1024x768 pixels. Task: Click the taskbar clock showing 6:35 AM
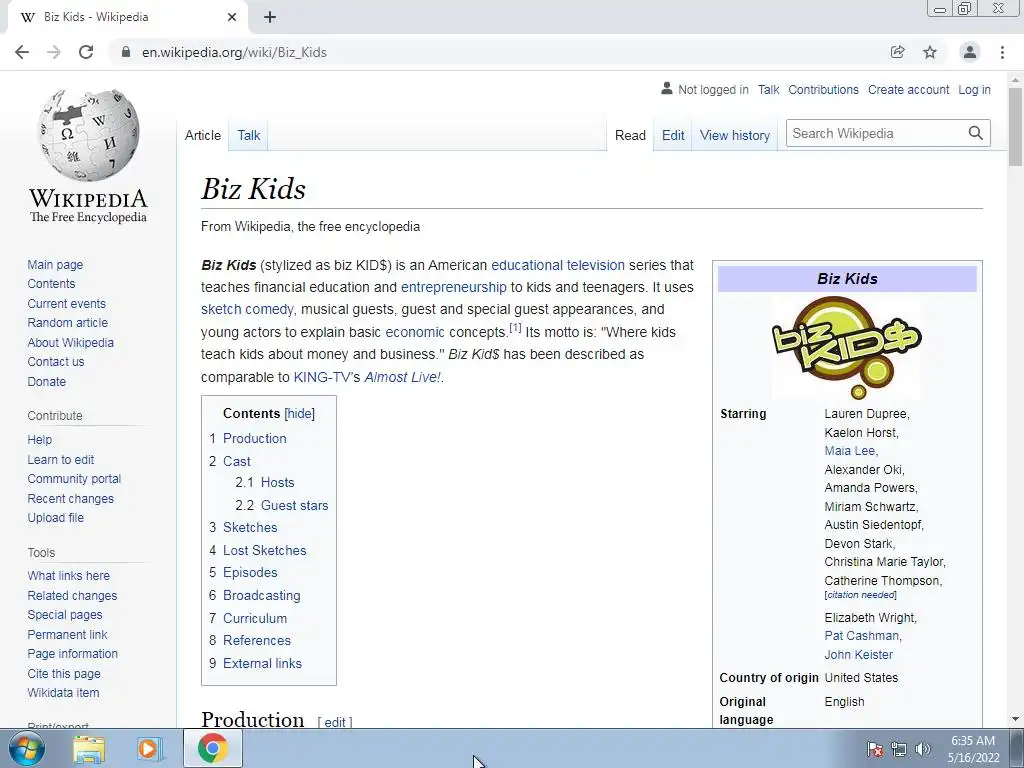click(973, 749)
